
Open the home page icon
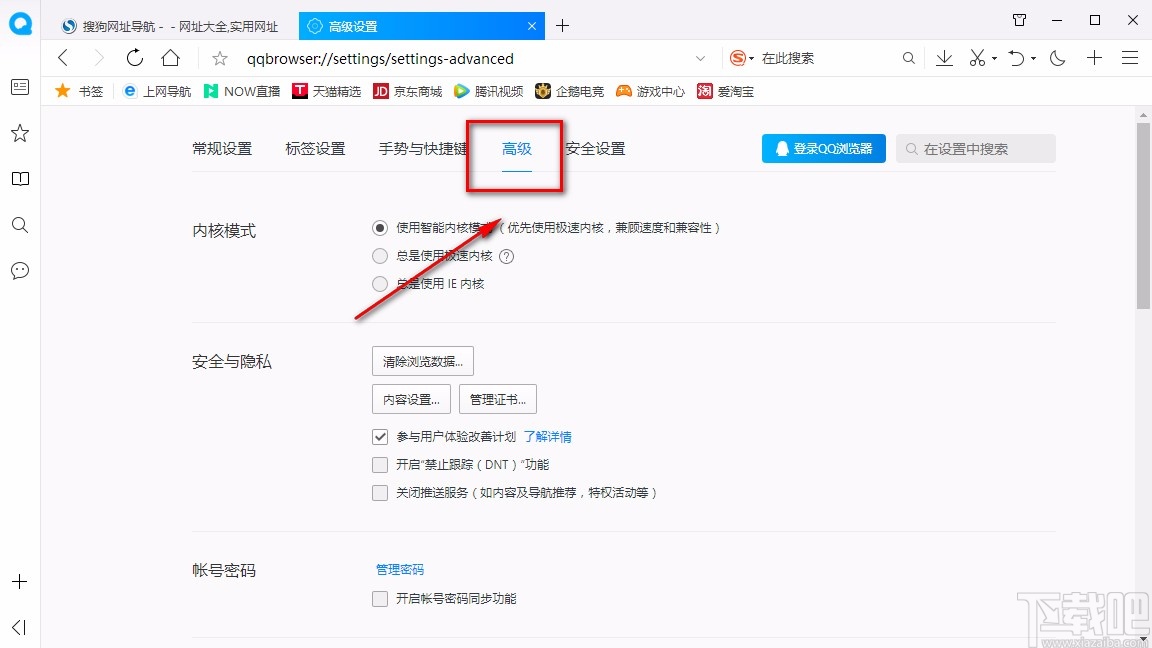point(170,58)
